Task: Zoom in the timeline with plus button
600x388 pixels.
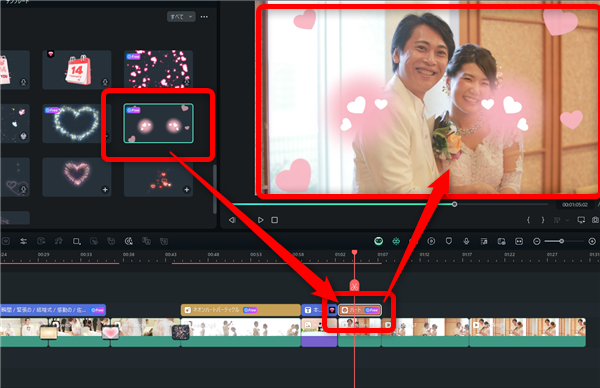Action: (592, 241)
